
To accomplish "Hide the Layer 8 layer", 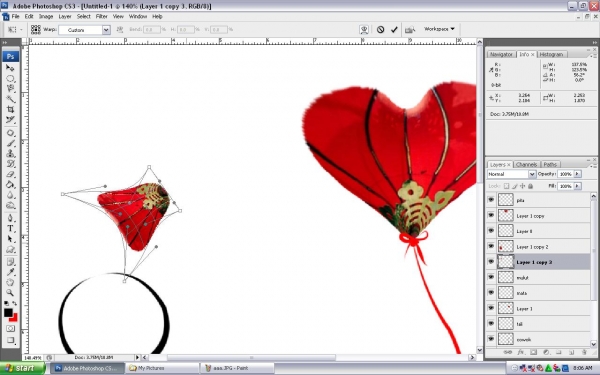I will [491, 231].
